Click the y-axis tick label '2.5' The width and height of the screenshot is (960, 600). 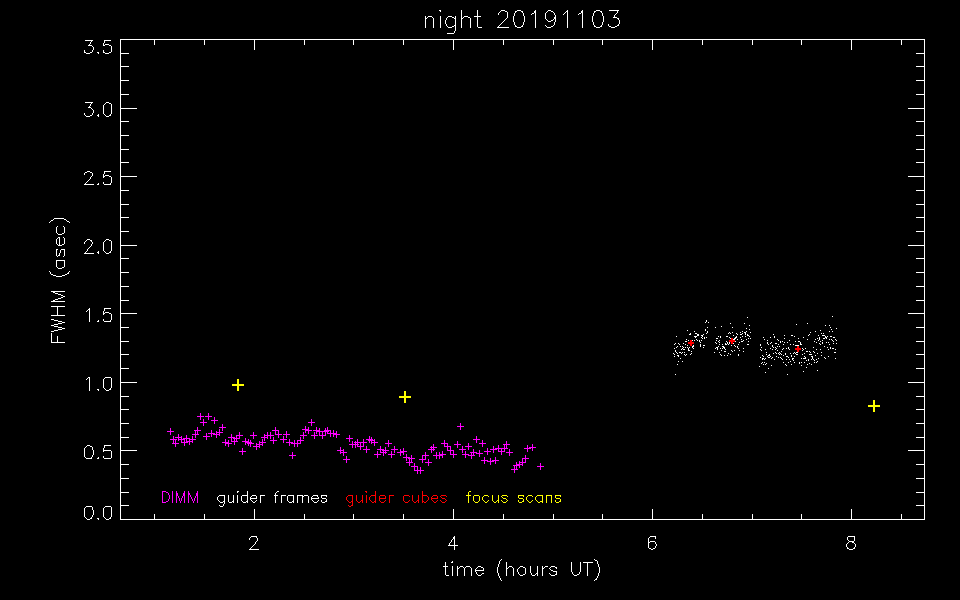coord(98,178)
